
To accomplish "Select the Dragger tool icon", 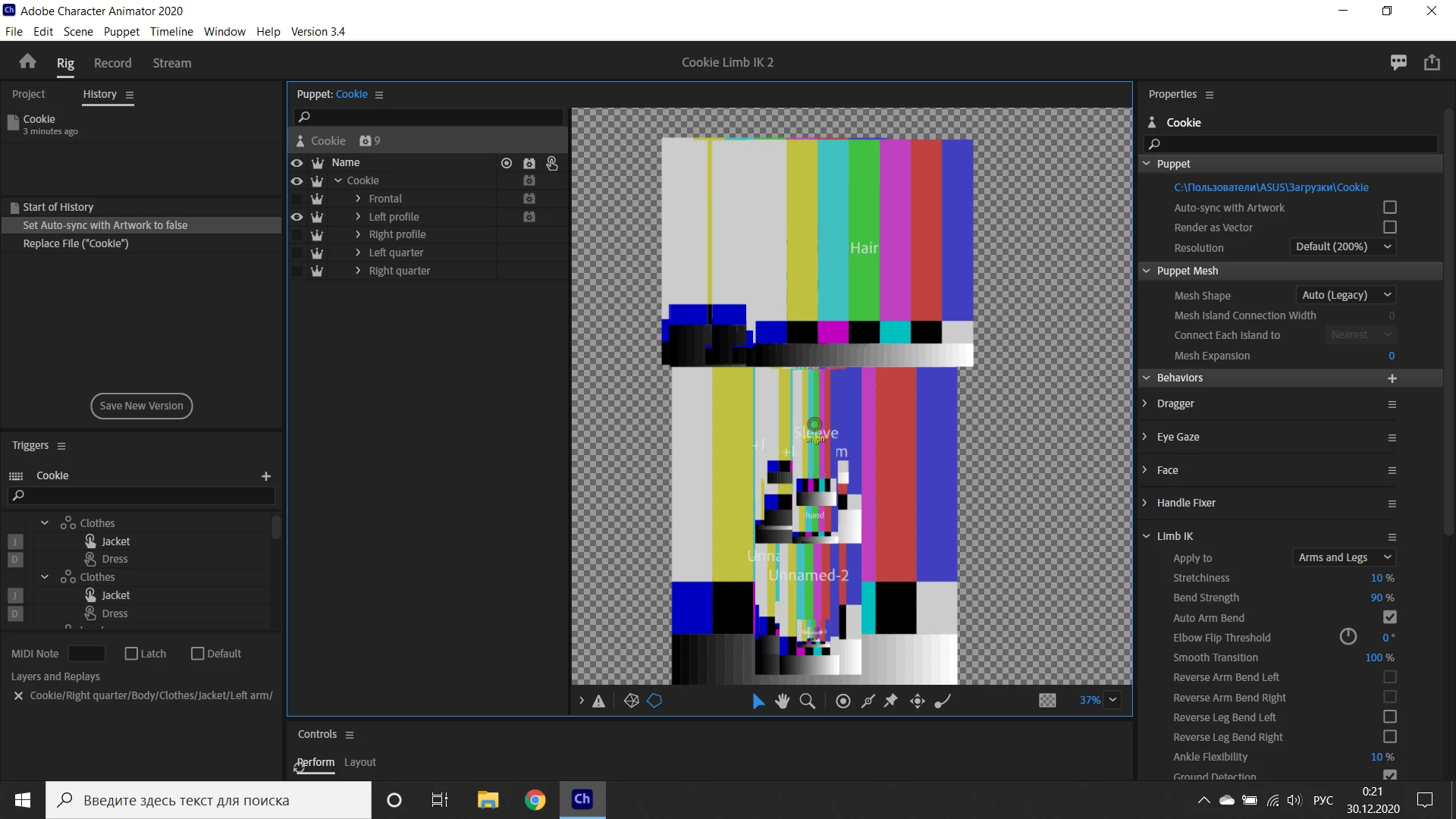I will (918, 701).
